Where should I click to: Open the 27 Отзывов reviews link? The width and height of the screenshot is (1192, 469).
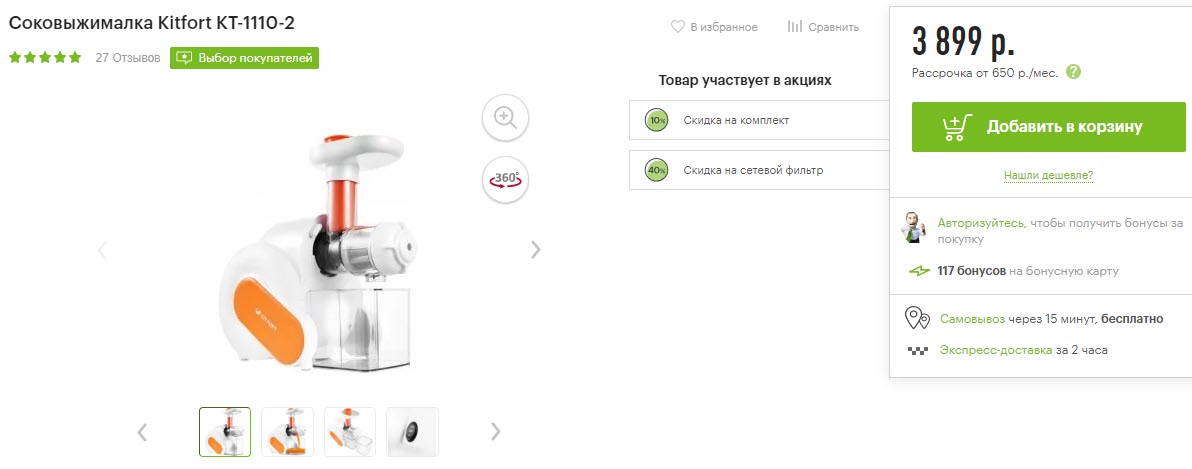(128, 58)
